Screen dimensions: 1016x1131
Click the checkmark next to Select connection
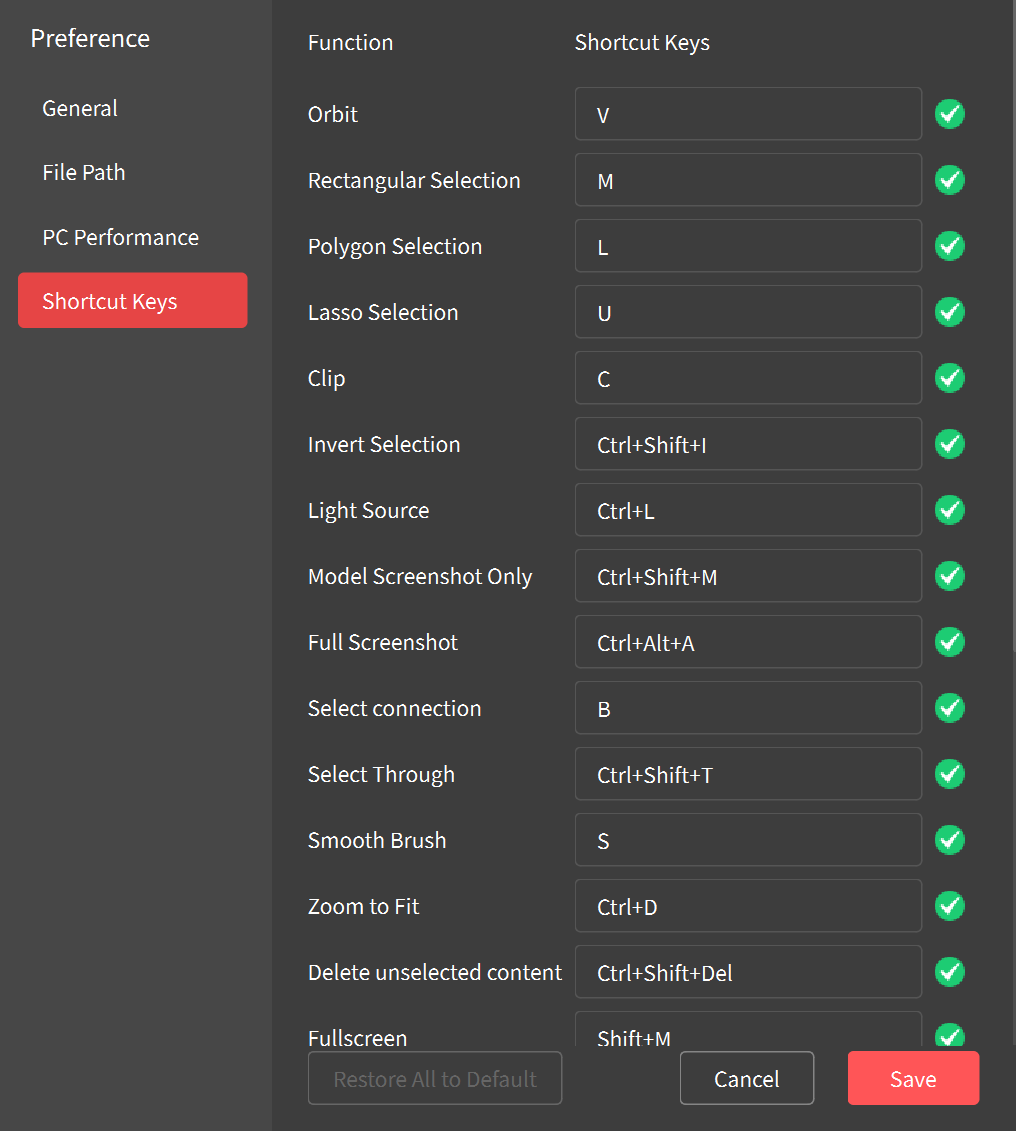pos(949,708)
